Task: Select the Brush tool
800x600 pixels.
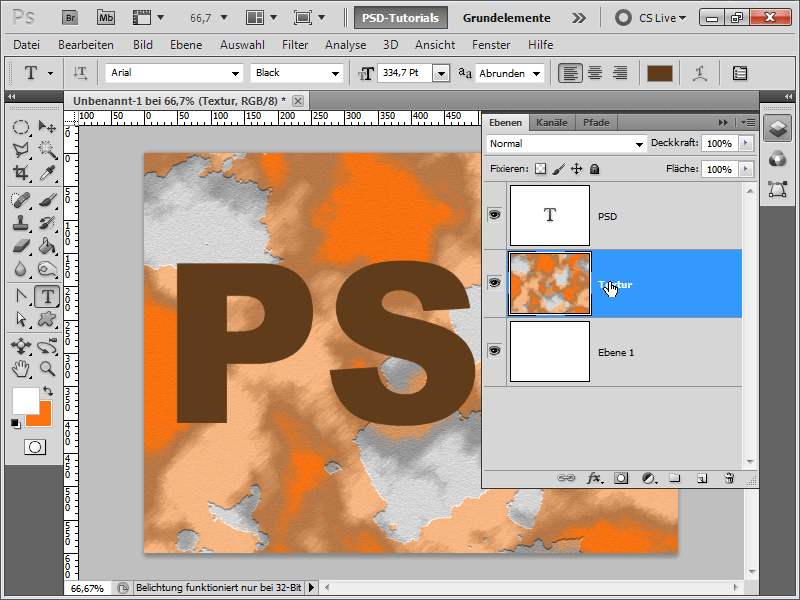Action: [x=47, y=199]
